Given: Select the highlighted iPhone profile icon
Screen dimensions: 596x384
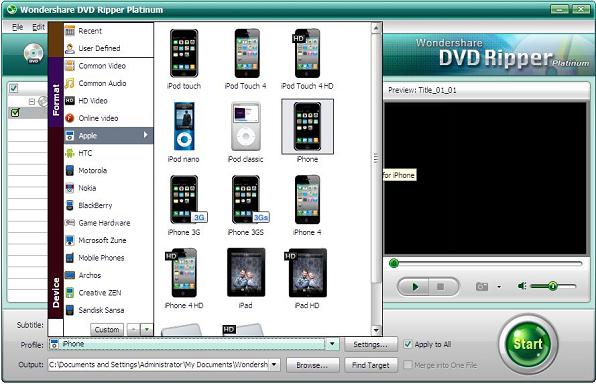Looking at the screenshot, I should 307,126.
